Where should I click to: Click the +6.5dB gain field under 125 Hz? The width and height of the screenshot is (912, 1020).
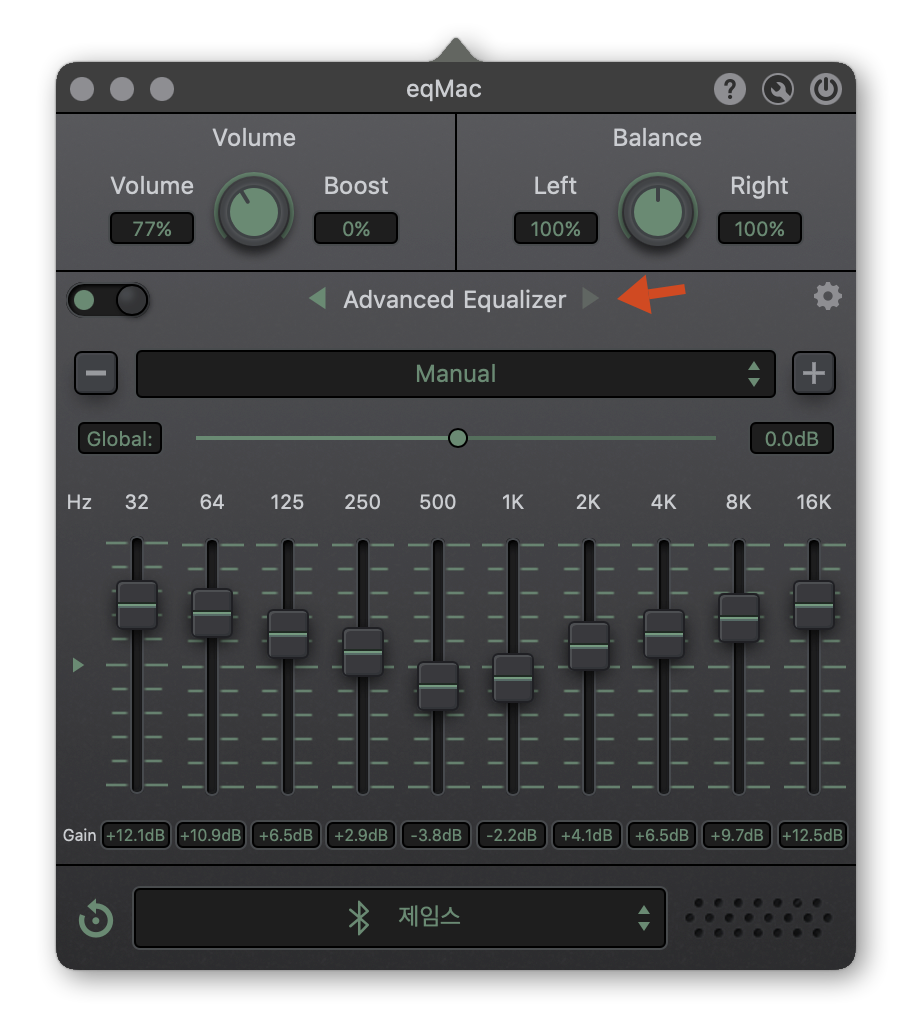click(286, 835)
